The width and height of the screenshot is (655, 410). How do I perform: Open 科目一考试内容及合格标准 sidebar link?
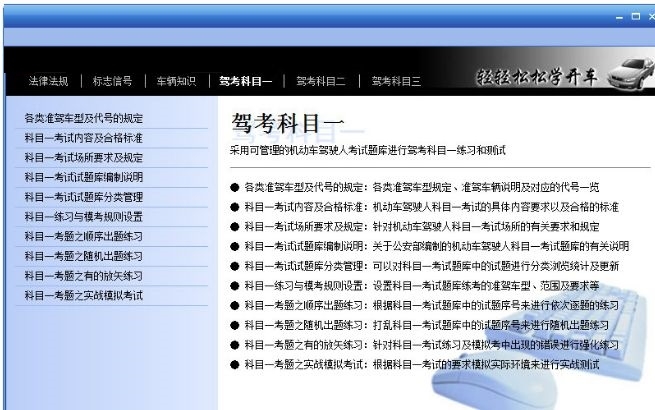[84, 138]
